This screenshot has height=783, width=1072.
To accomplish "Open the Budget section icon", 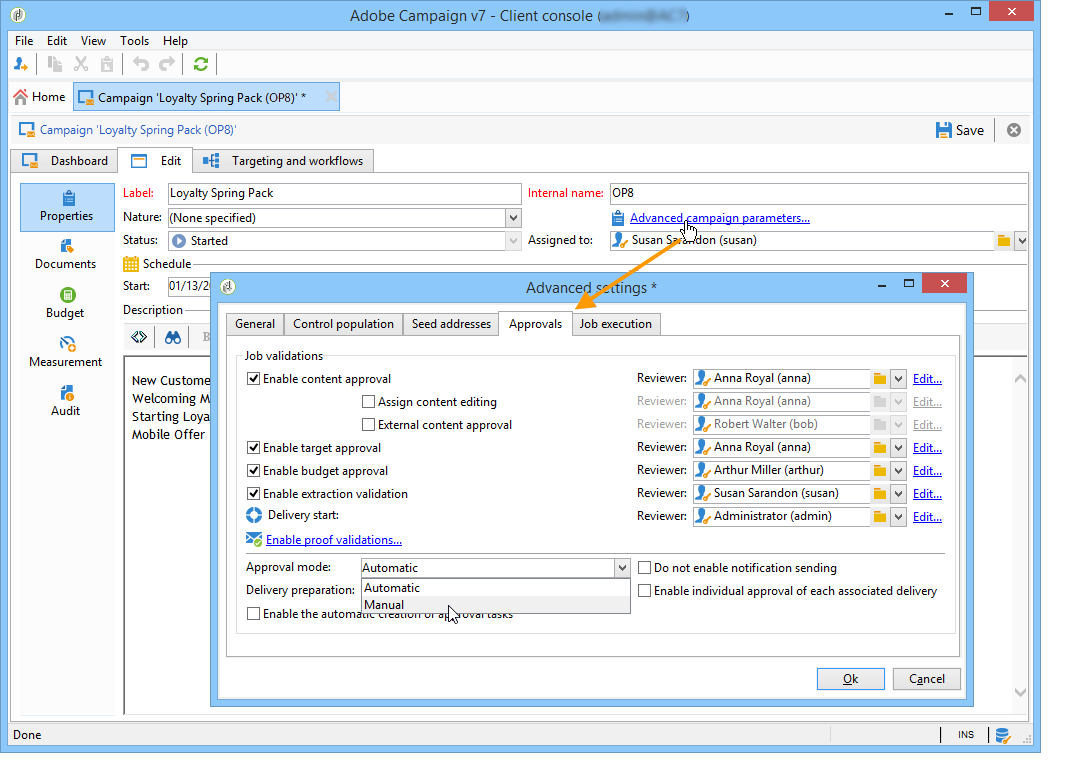I will (x=67, y=295).
